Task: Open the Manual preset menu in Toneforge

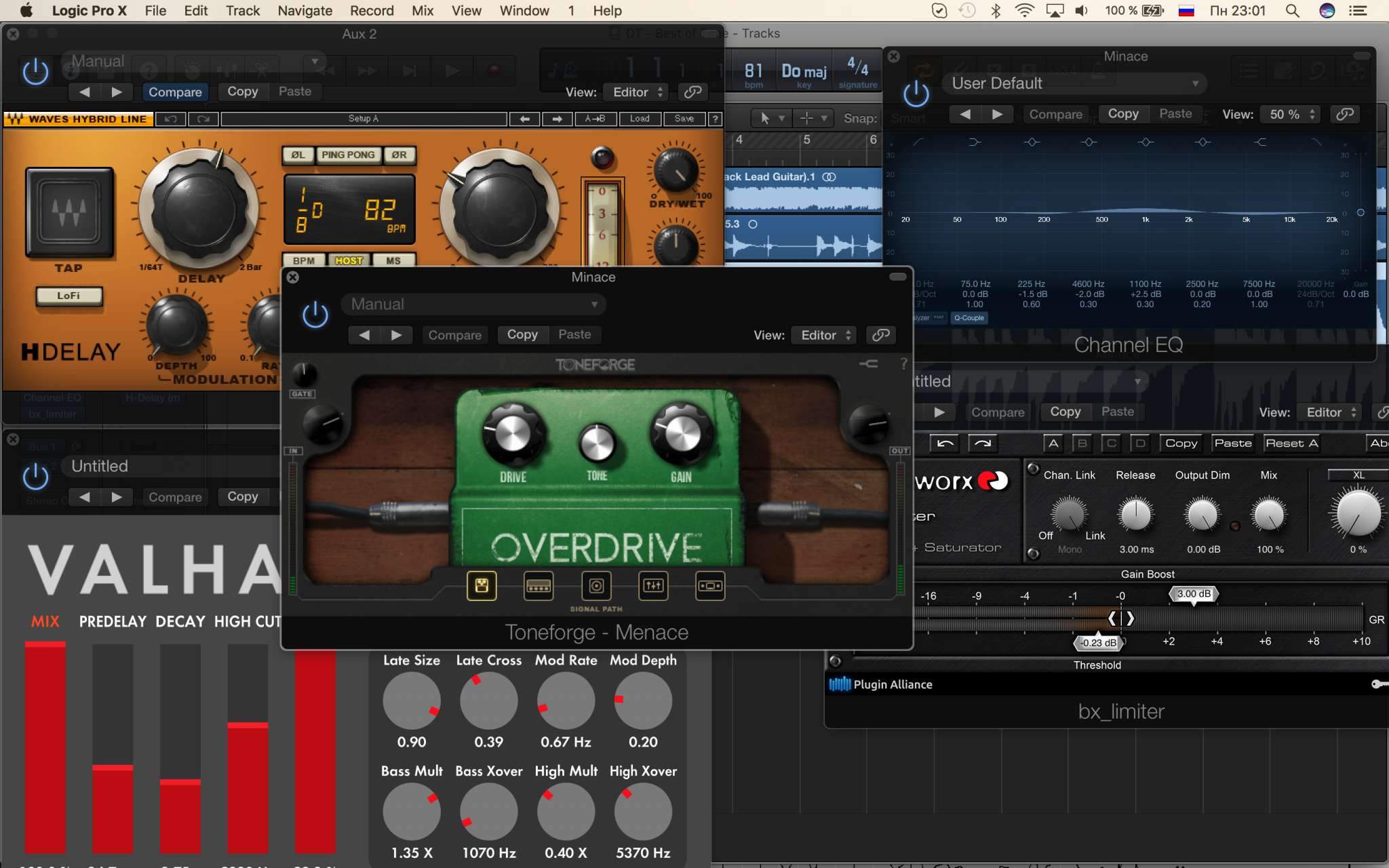Action: [473, 304]
